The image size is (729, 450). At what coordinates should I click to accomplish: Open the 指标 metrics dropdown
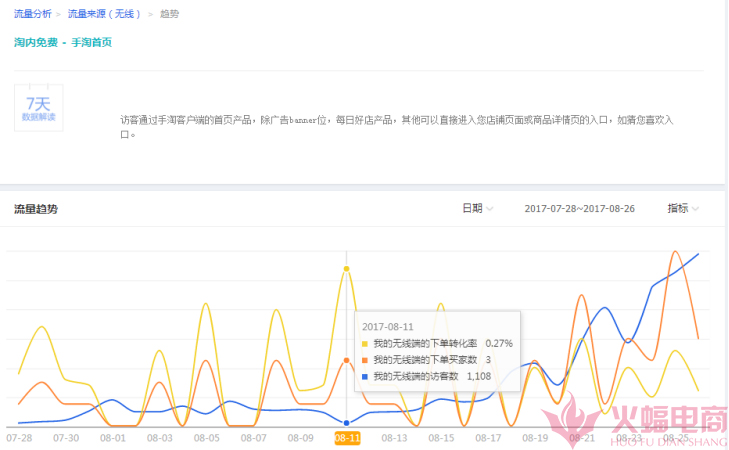coord(683,209)
